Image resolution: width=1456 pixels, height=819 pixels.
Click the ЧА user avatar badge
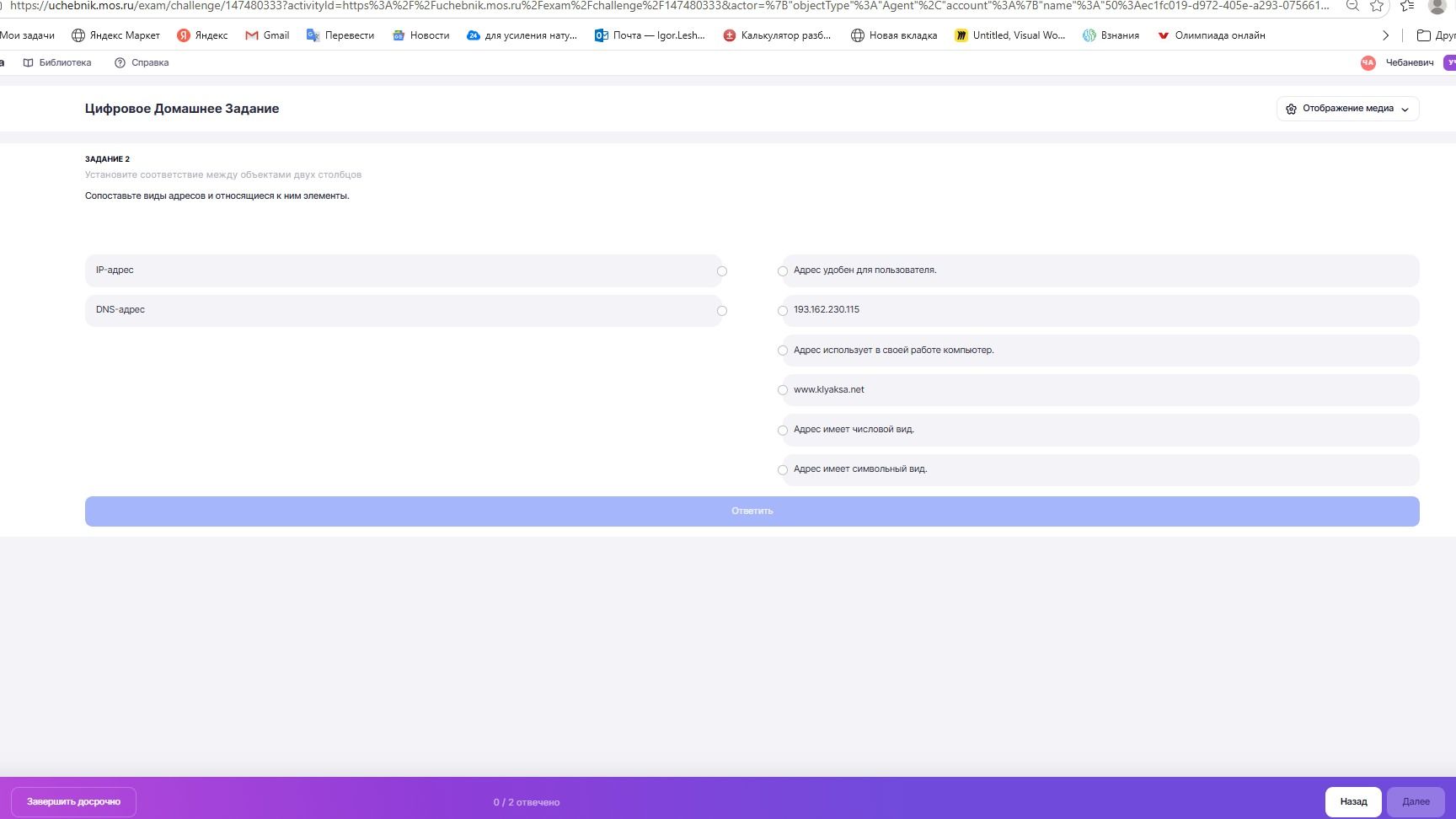pos(1368,63)
